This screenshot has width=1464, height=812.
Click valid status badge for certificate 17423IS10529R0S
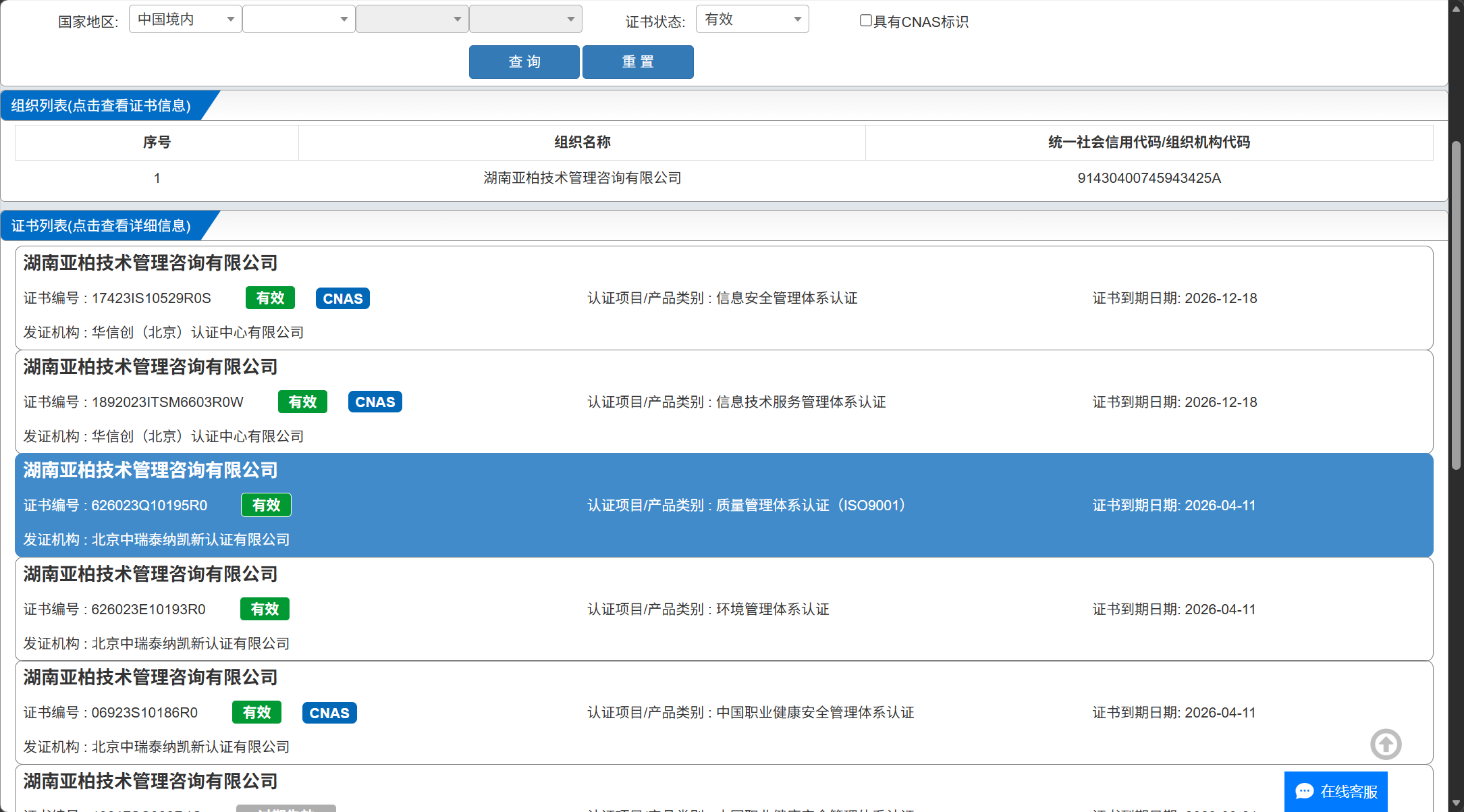(270, 298)
